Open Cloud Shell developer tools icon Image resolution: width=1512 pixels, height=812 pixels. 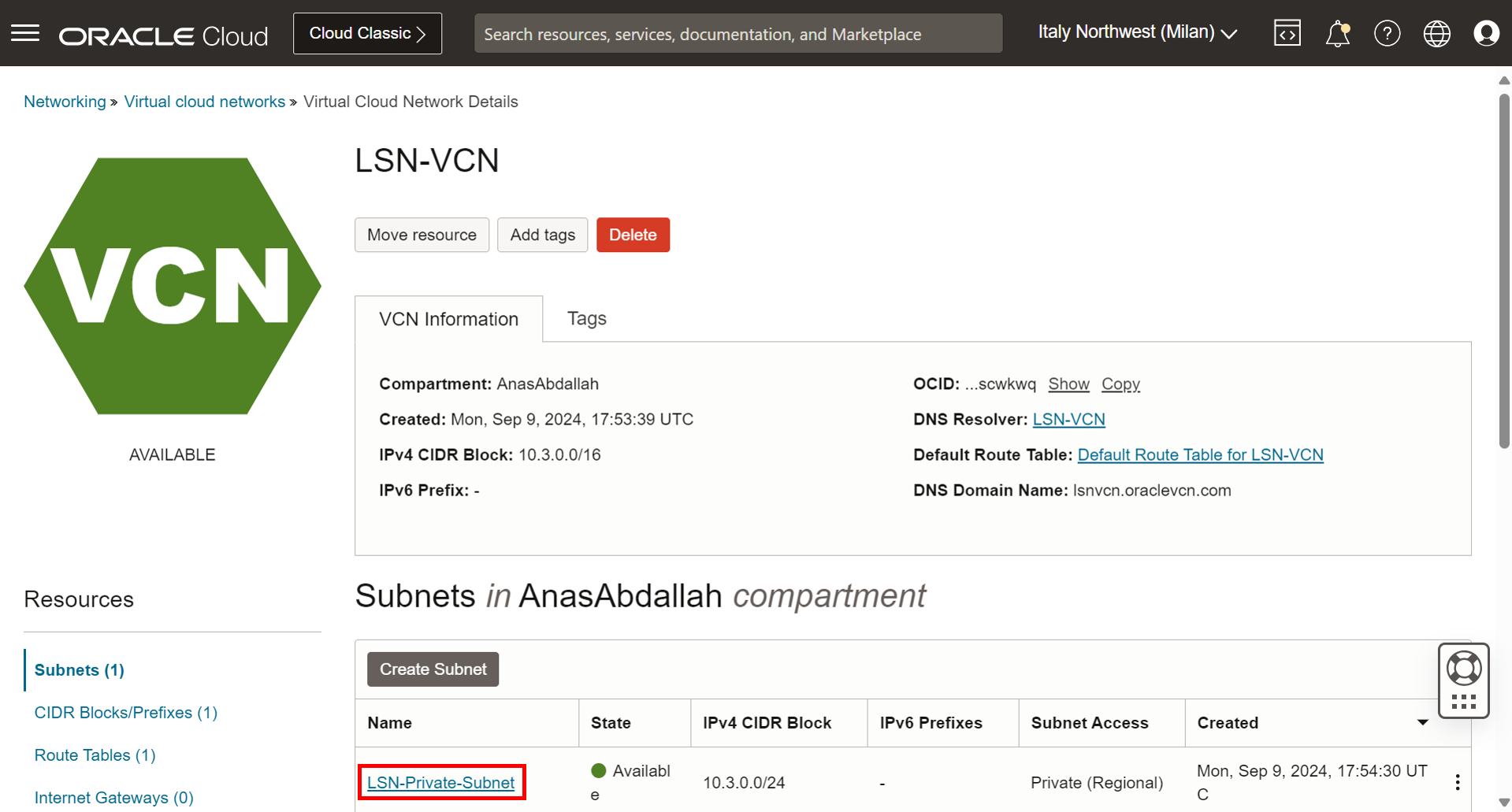pyautogui.click(x=1287, y=33)
